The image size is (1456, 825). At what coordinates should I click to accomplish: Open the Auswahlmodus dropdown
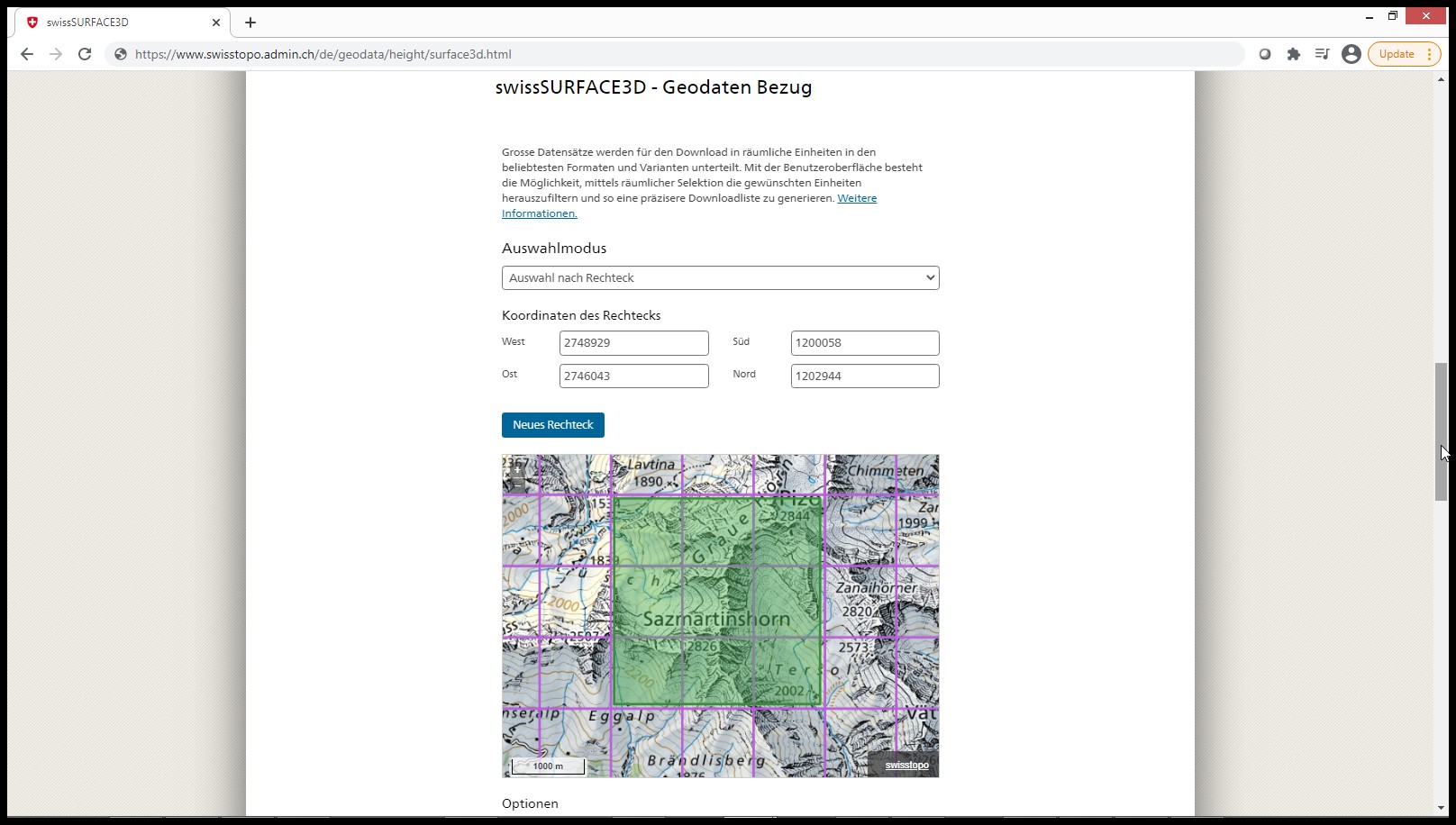pyautogui.click(x=720, y=277)
